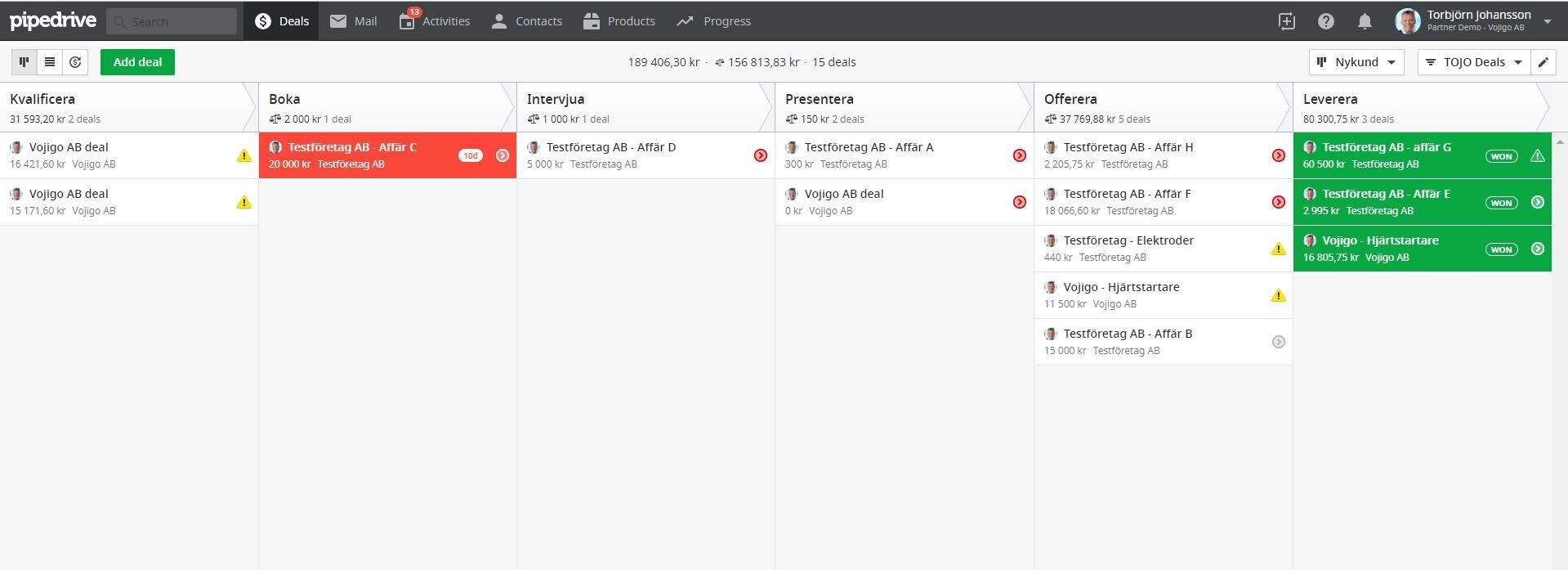Open the Contacts tab
The image size is (1568, 570).
tap(526, 21)
